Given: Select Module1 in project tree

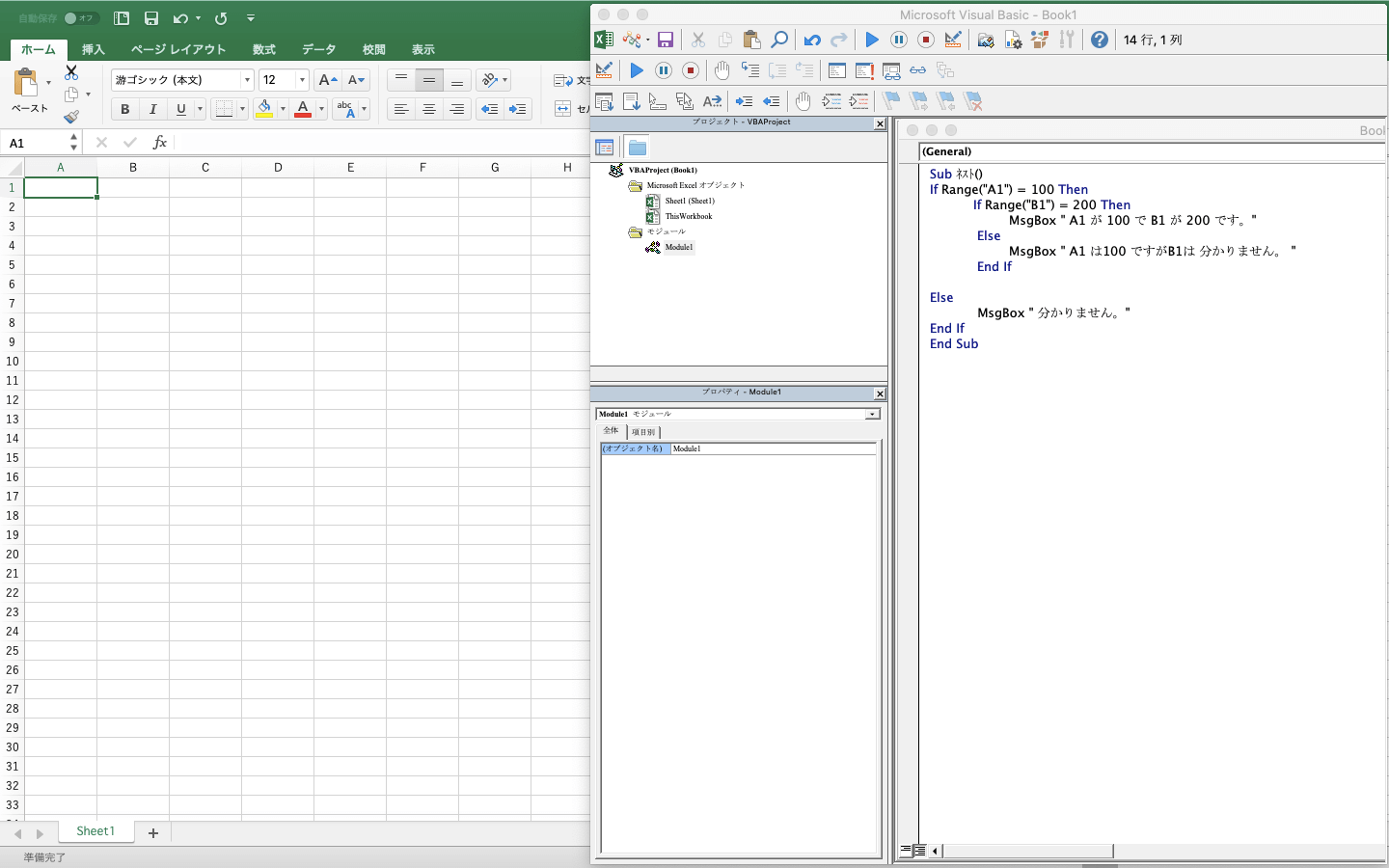Looking at the screenshot, I should (679, 247).
